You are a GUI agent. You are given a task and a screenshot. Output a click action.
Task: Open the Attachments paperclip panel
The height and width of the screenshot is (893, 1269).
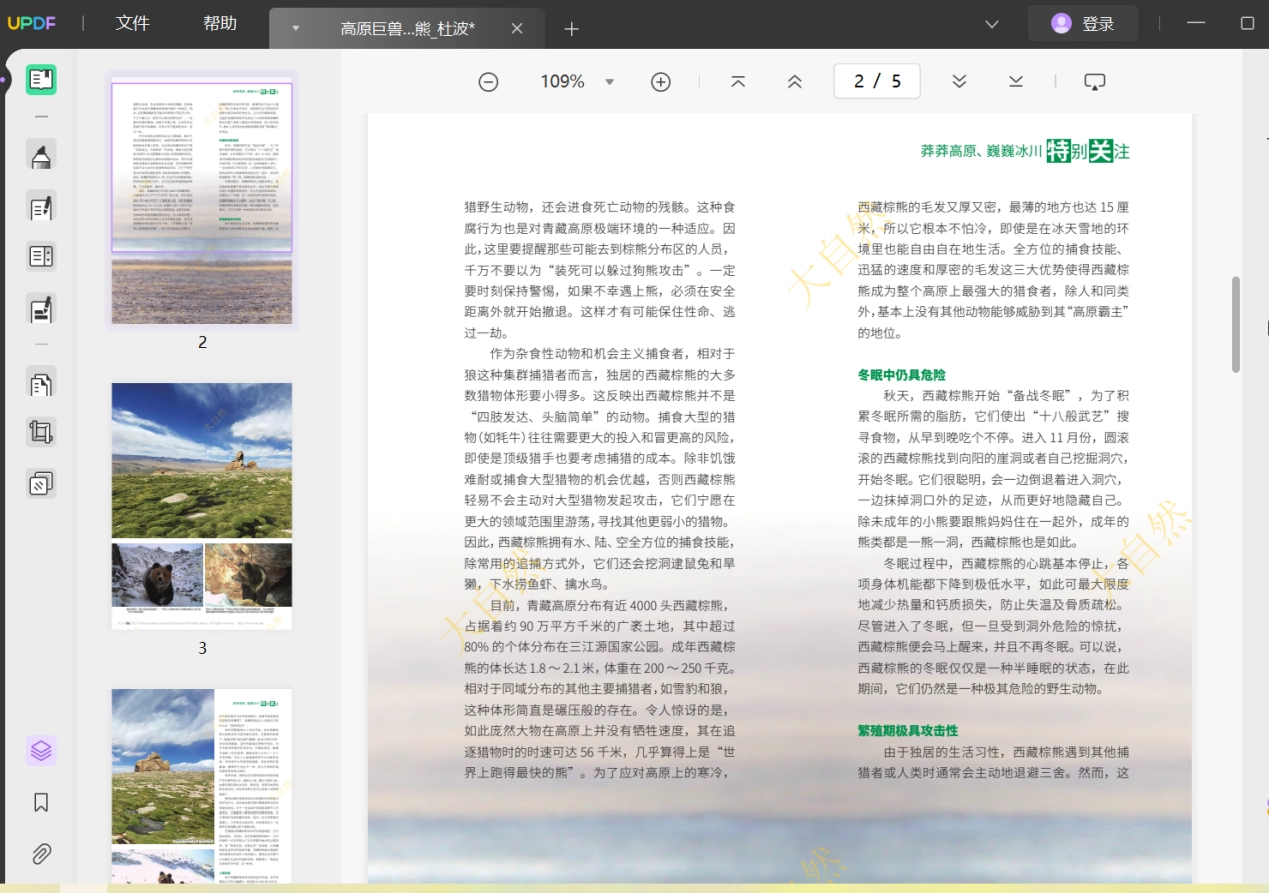(x=41, y=854)
